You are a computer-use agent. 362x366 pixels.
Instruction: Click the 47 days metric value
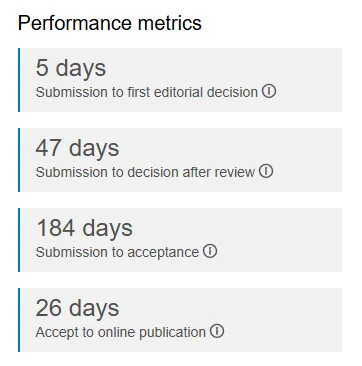77,148
